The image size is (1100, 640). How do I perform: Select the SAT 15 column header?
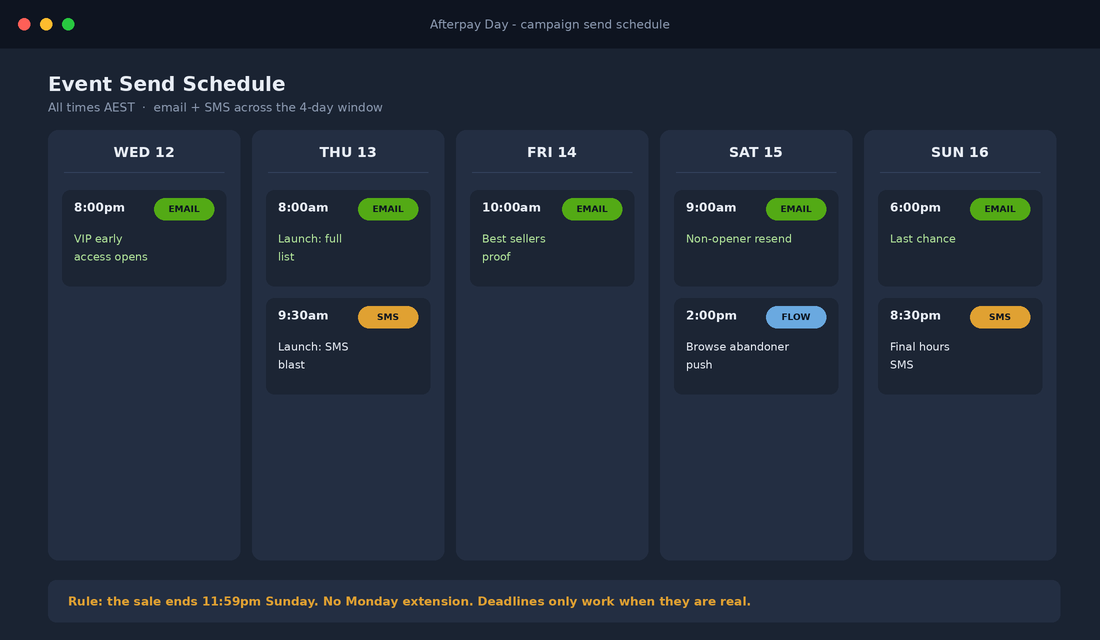click(756, 152)
